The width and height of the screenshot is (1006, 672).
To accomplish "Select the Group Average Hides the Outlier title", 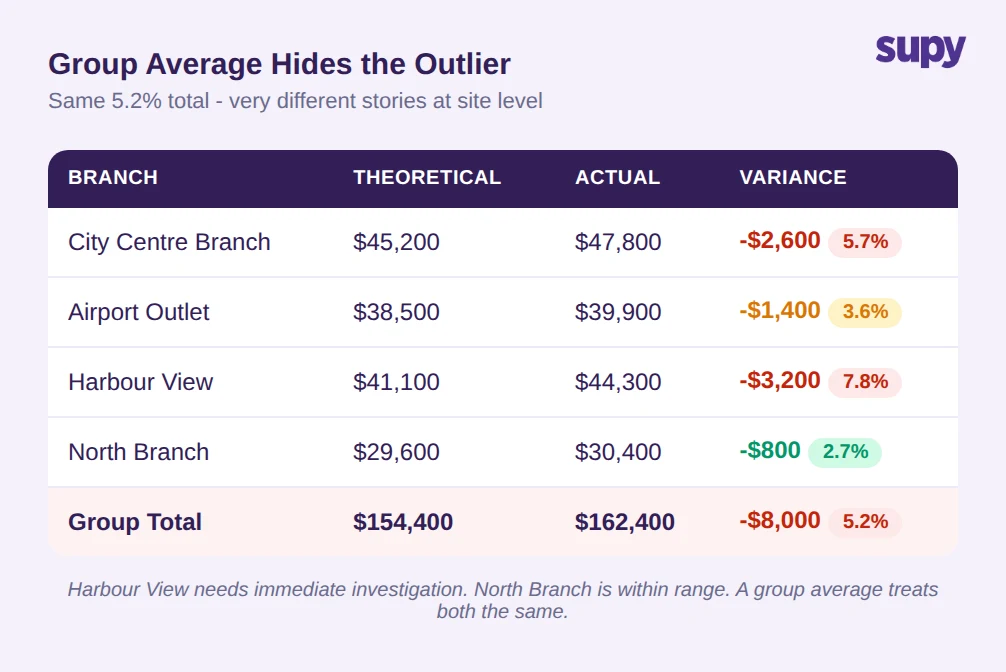I will pyautogui.click(x=279, y=64).
